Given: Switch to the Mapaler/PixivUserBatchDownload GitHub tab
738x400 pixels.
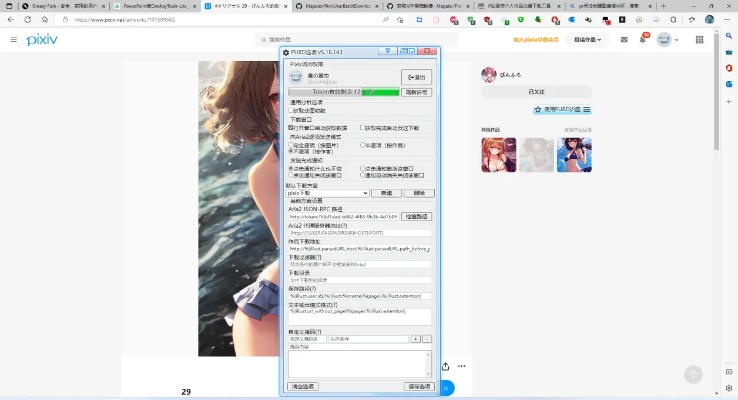Looking at the screenshot, I should (x=337, y=6).
